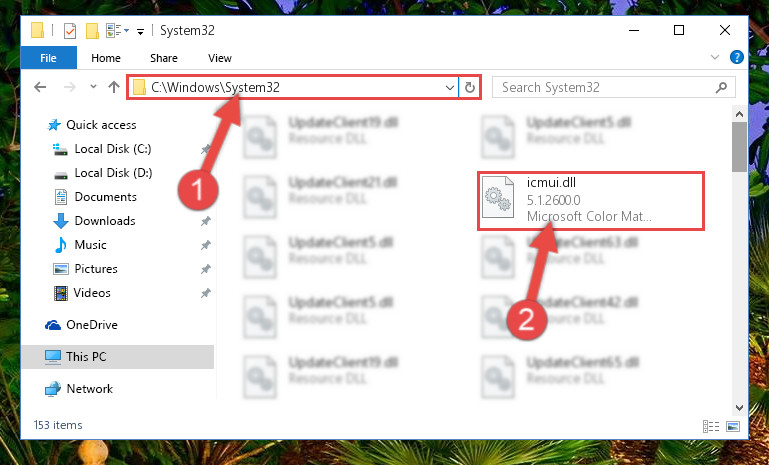This screenshot has width=769, height=465.
Task: Toggle the pin next to Pictures
Action: pyautogui.click(x=205, y=269)
